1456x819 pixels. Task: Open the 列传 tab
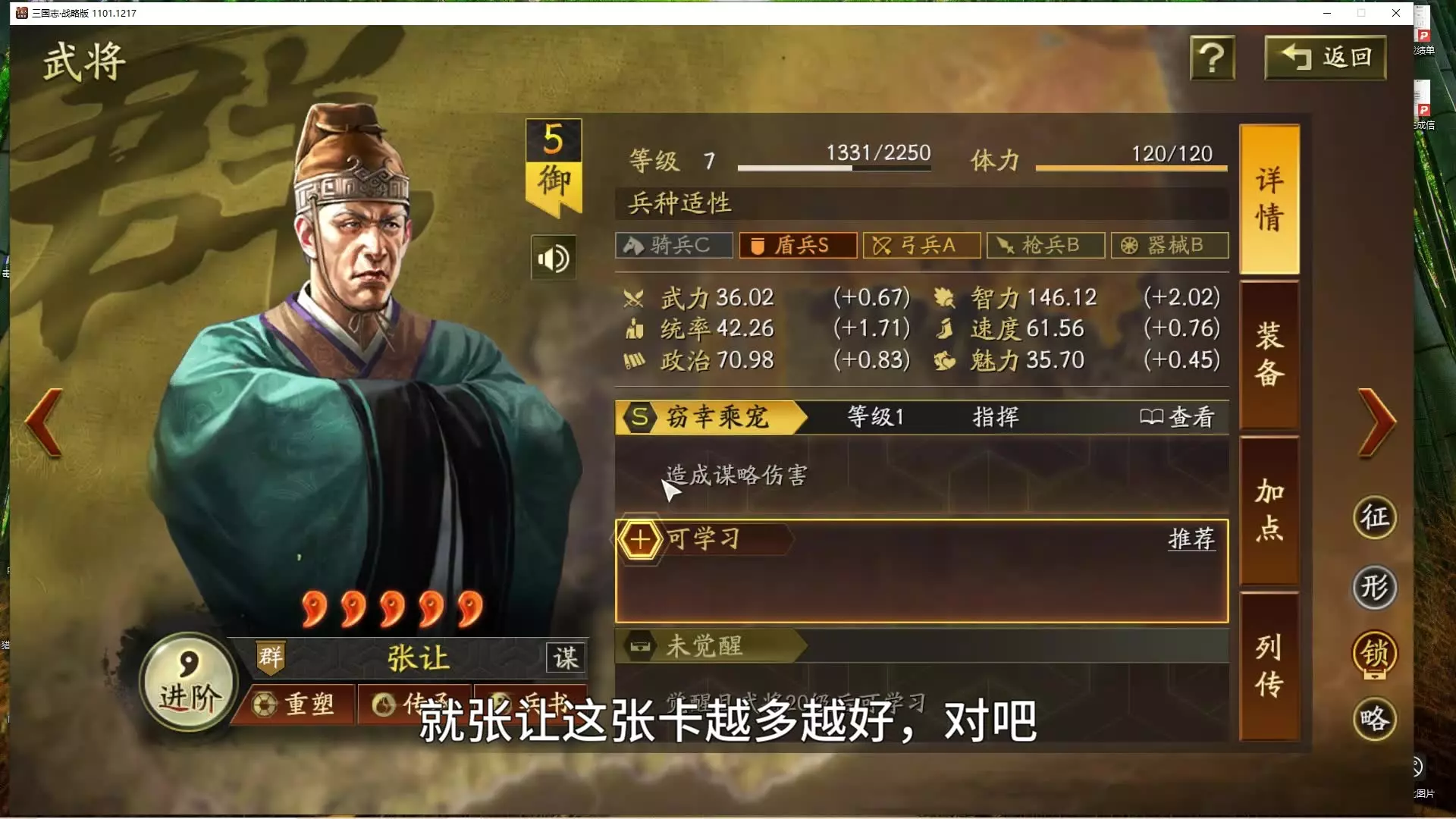(x=1269, y=667)
